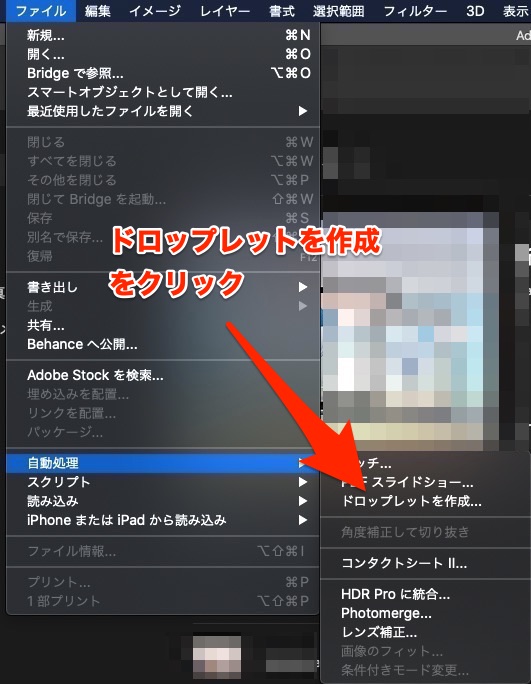Select スマートオブジェクトとして開く... entry

click(163, 92)
